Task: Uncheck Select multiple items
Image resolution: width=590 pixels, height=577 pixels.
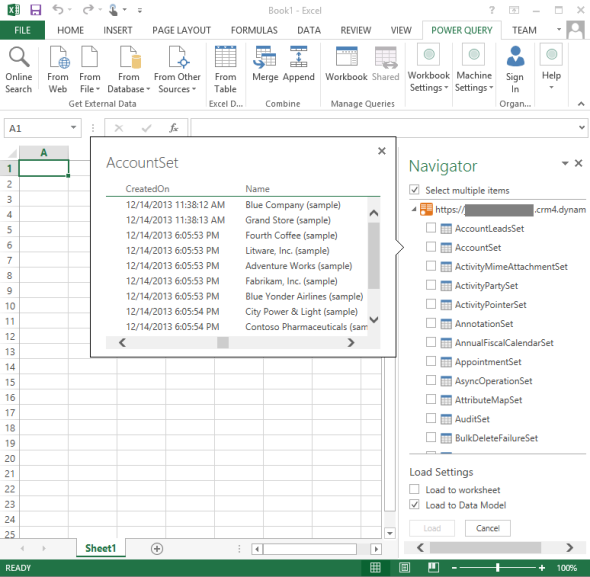Action: pyautogui.click(x=414, y=190)
